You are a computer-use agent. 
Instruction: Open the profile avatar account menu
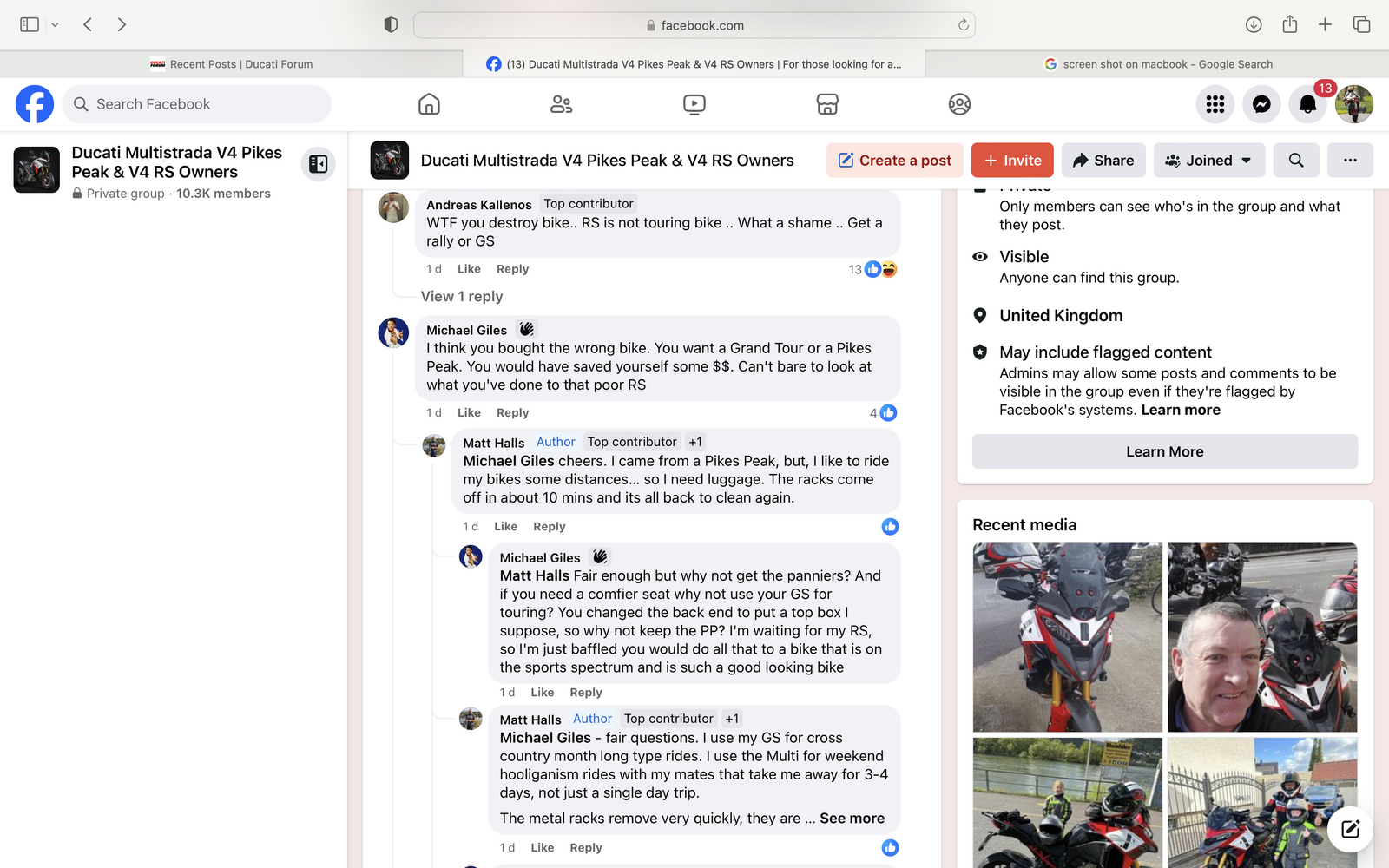(1353, 104)
